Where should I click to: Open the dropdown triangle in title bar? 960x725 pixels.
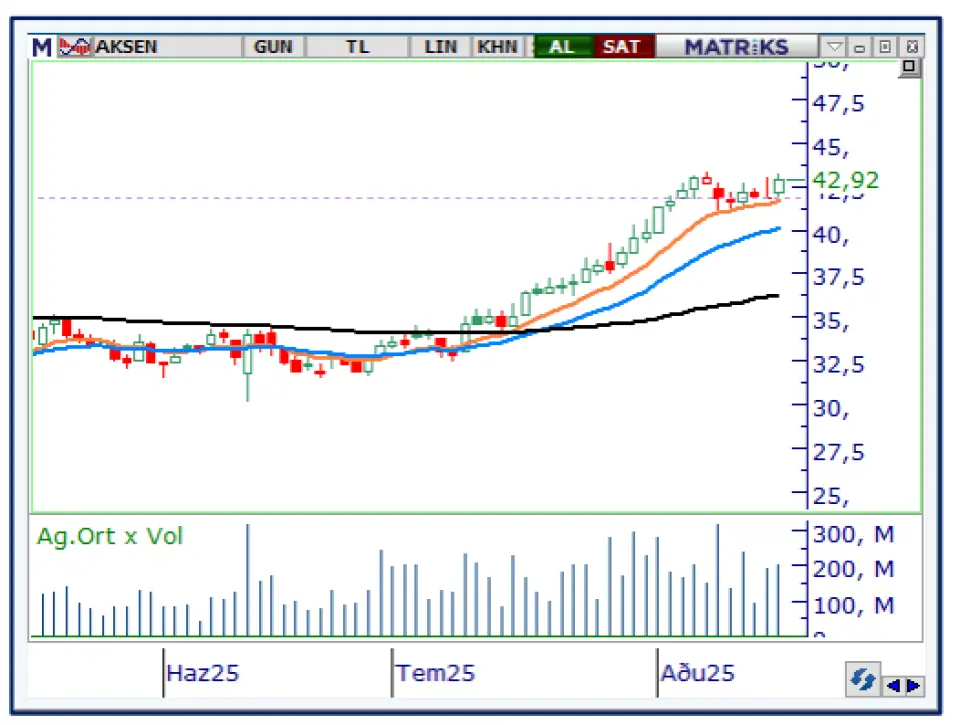click(834, 47)
